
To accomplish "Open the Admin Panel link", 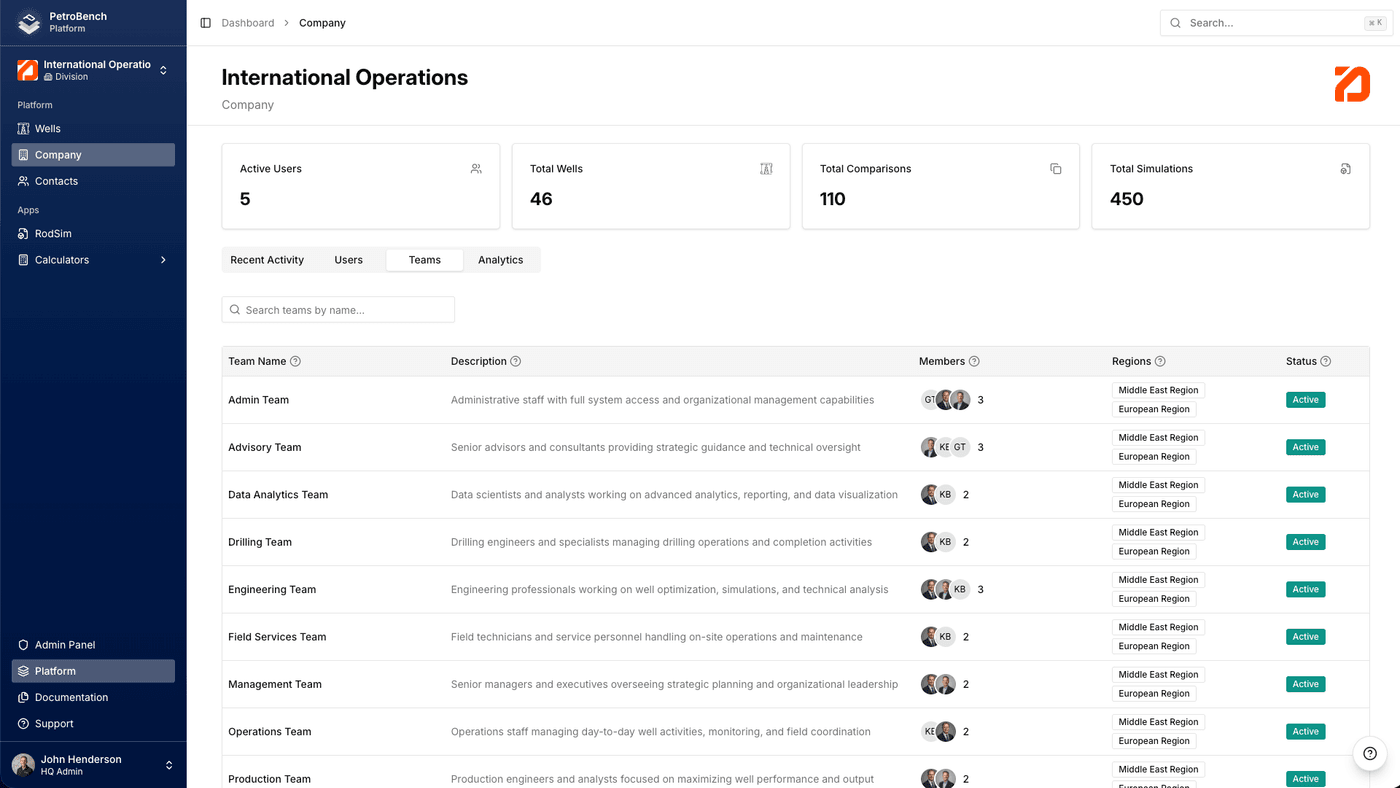I will click(x=65, y=645).
